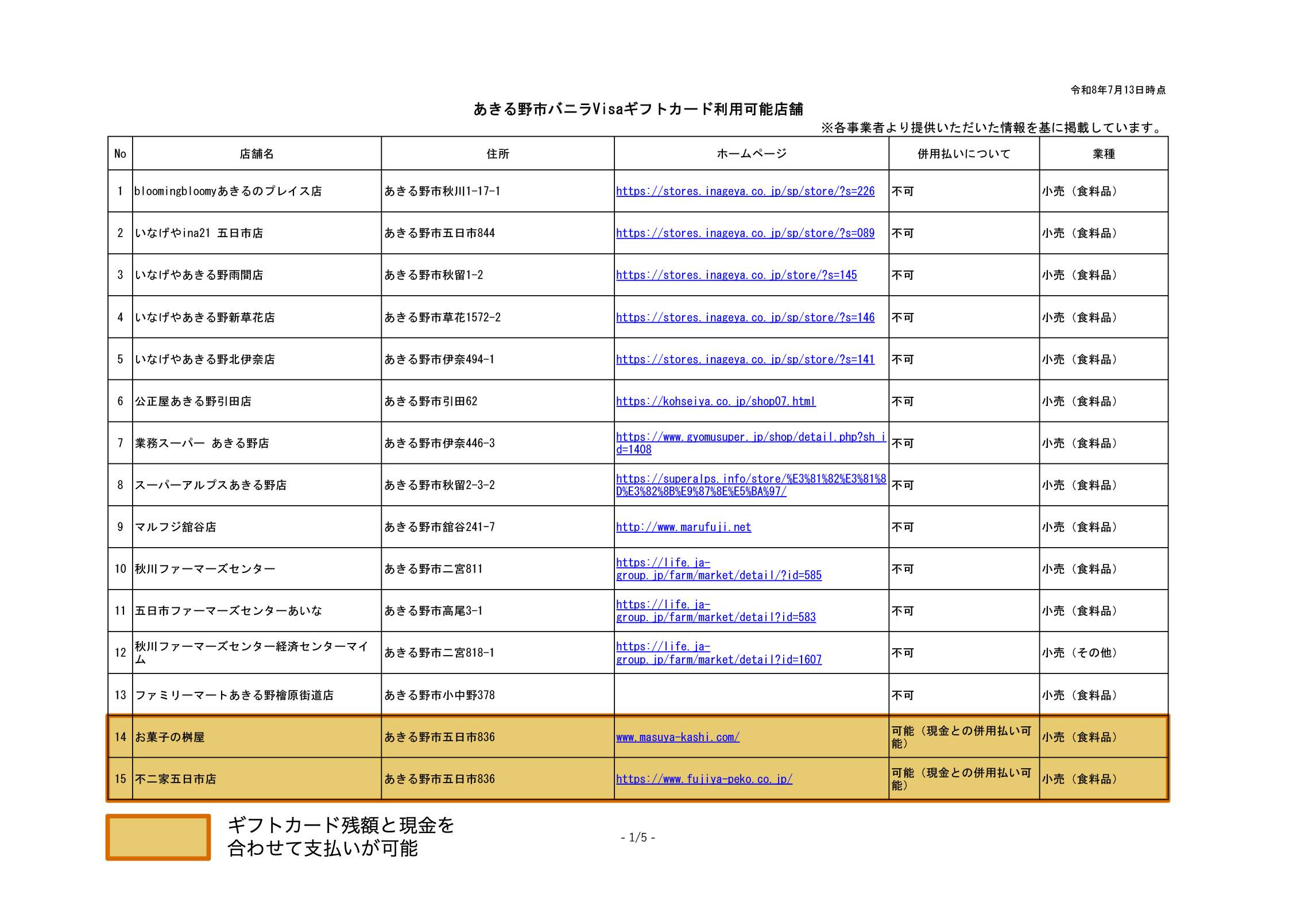The height and width of the screenshot is (922, 1316).
Task: Open the www.fujiya-peko.co.jp link
Action: coord(704,779)
